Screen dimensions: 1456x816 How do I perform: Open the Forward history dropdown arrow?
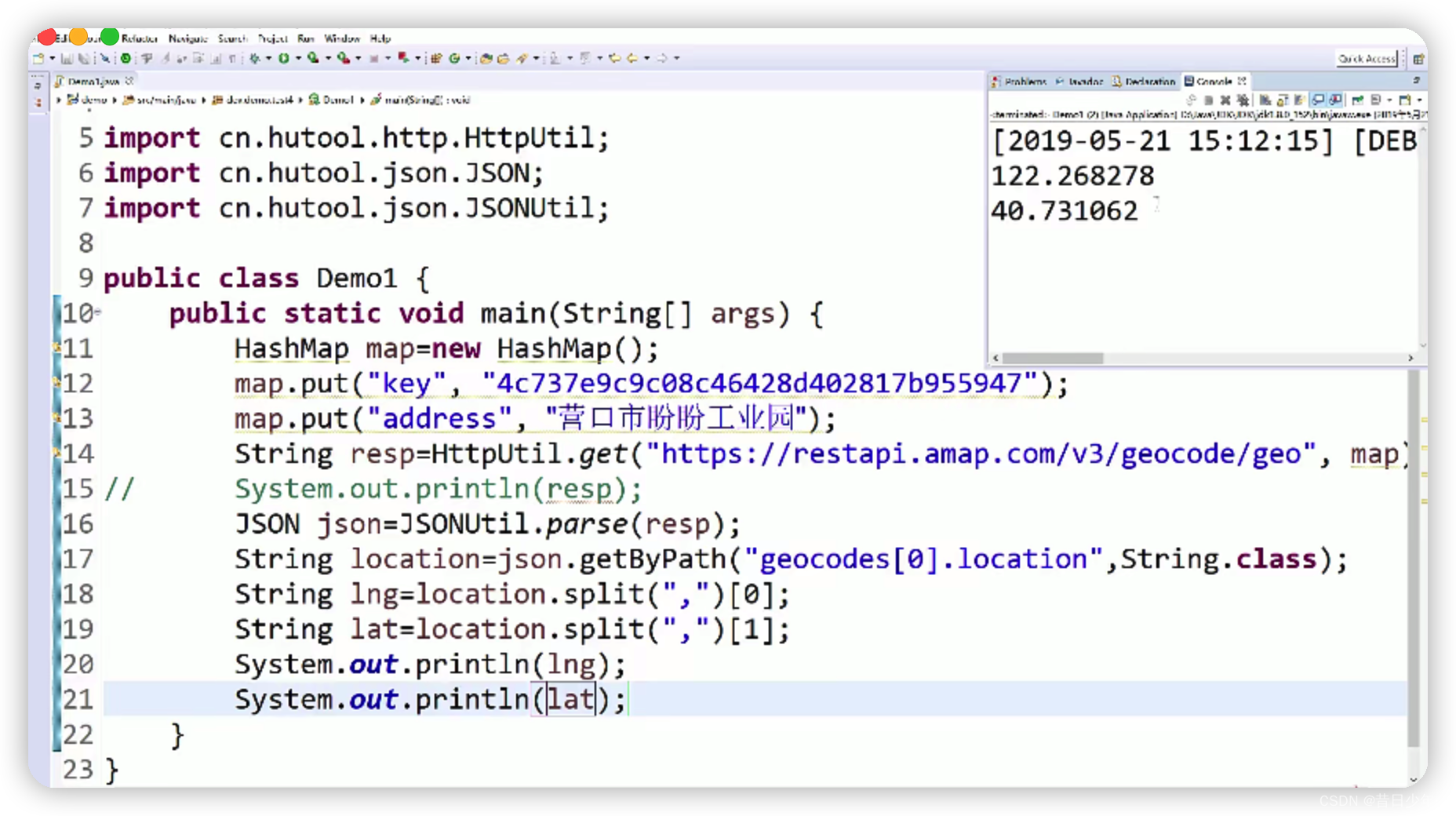[676, 58]
